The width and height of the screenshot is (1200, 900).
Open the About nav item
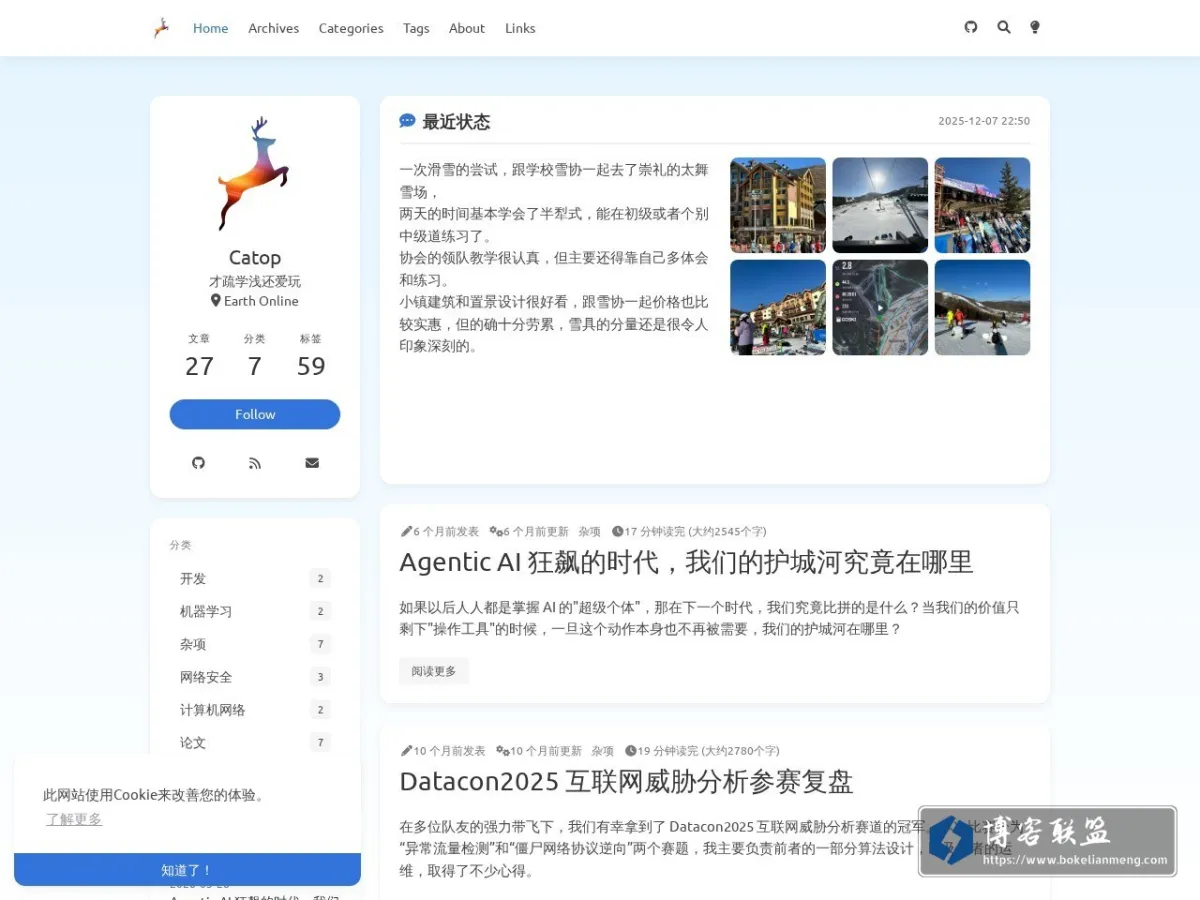tap(467, 28)
